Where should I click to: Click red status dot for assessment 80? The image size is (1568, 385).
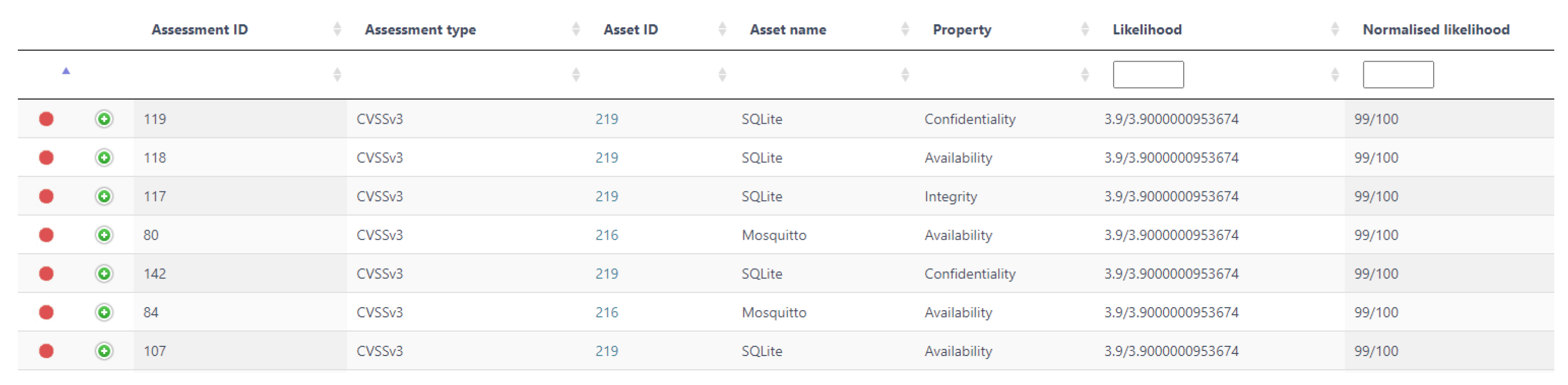pos(46,235)
